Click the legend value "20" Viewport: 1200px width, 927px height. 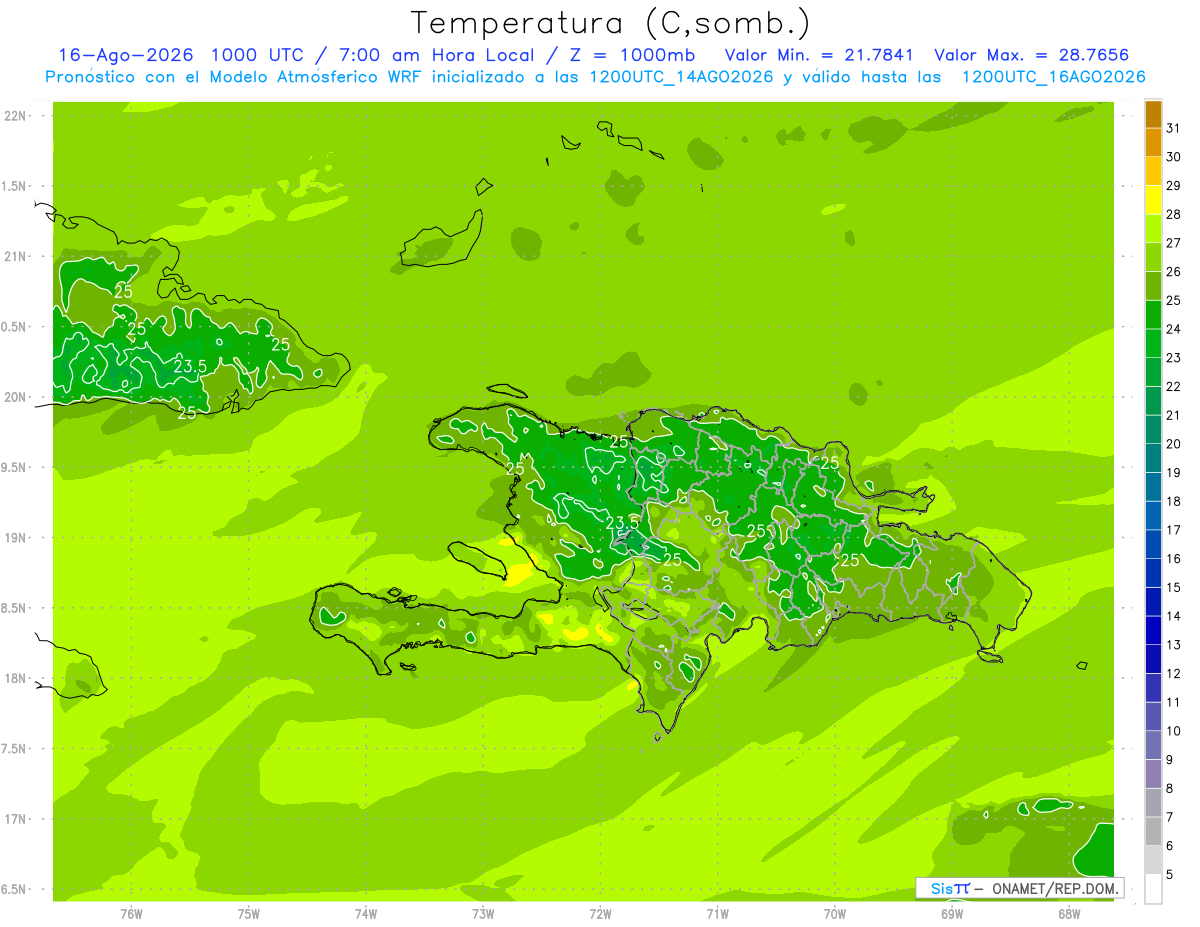tap(1173, 444)
